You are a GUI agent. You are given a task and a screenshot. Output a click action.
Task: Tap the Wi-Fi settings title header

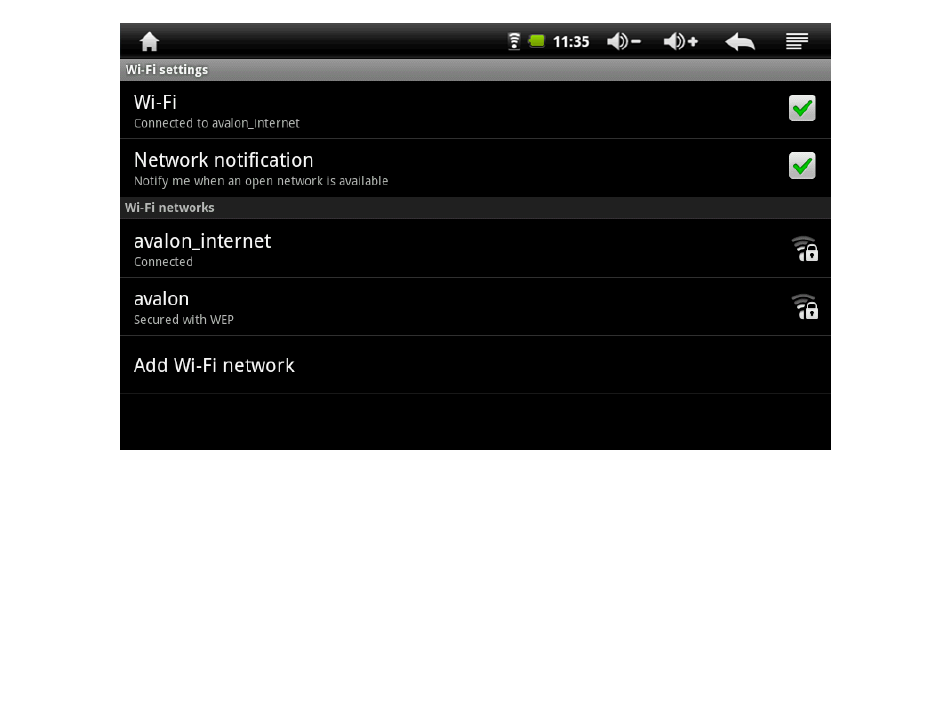[167, 70]
